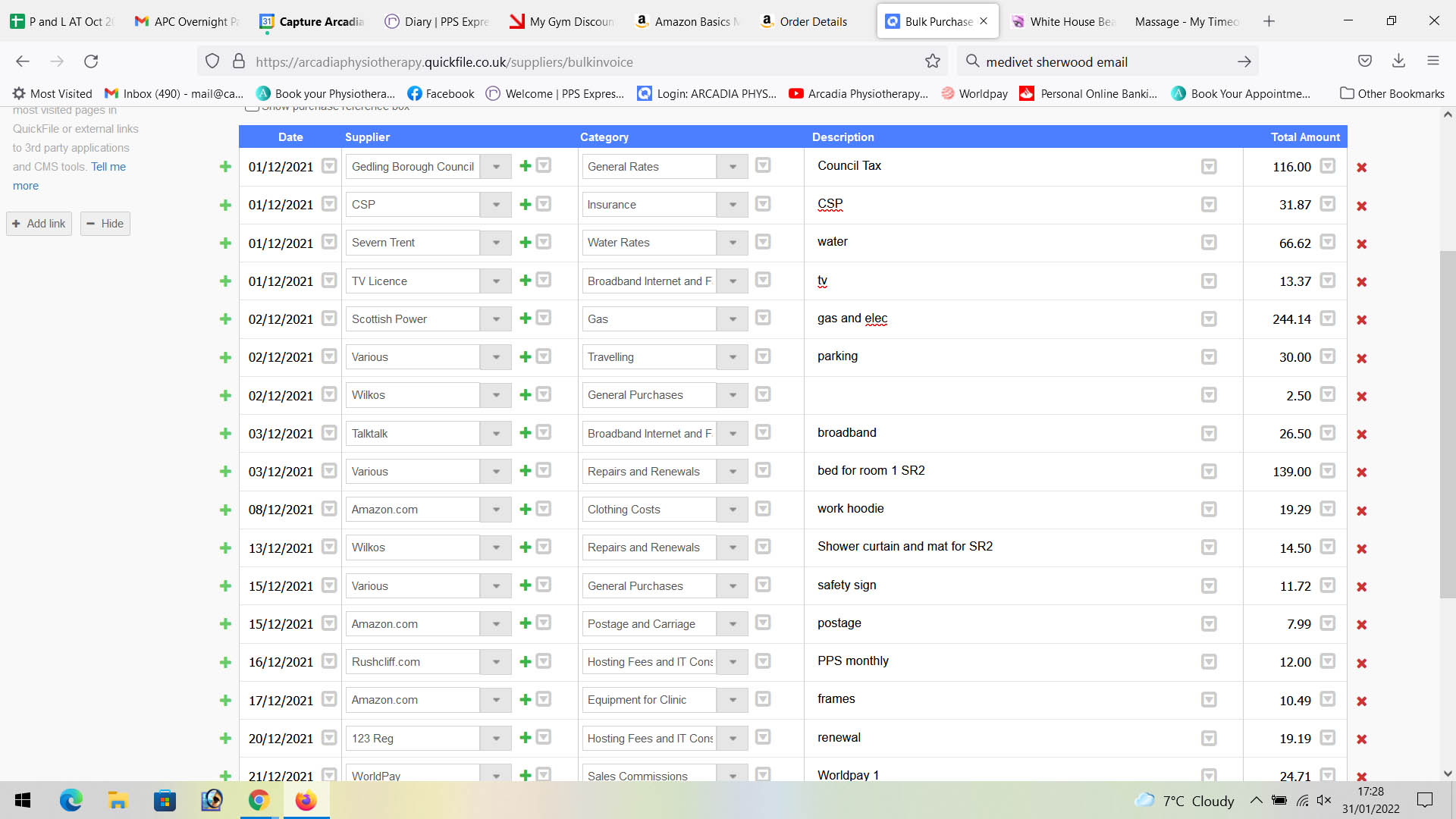Expand category dropdown for Travelling
The height and width of the screenshot is (819, 1456).
(733, 357)
